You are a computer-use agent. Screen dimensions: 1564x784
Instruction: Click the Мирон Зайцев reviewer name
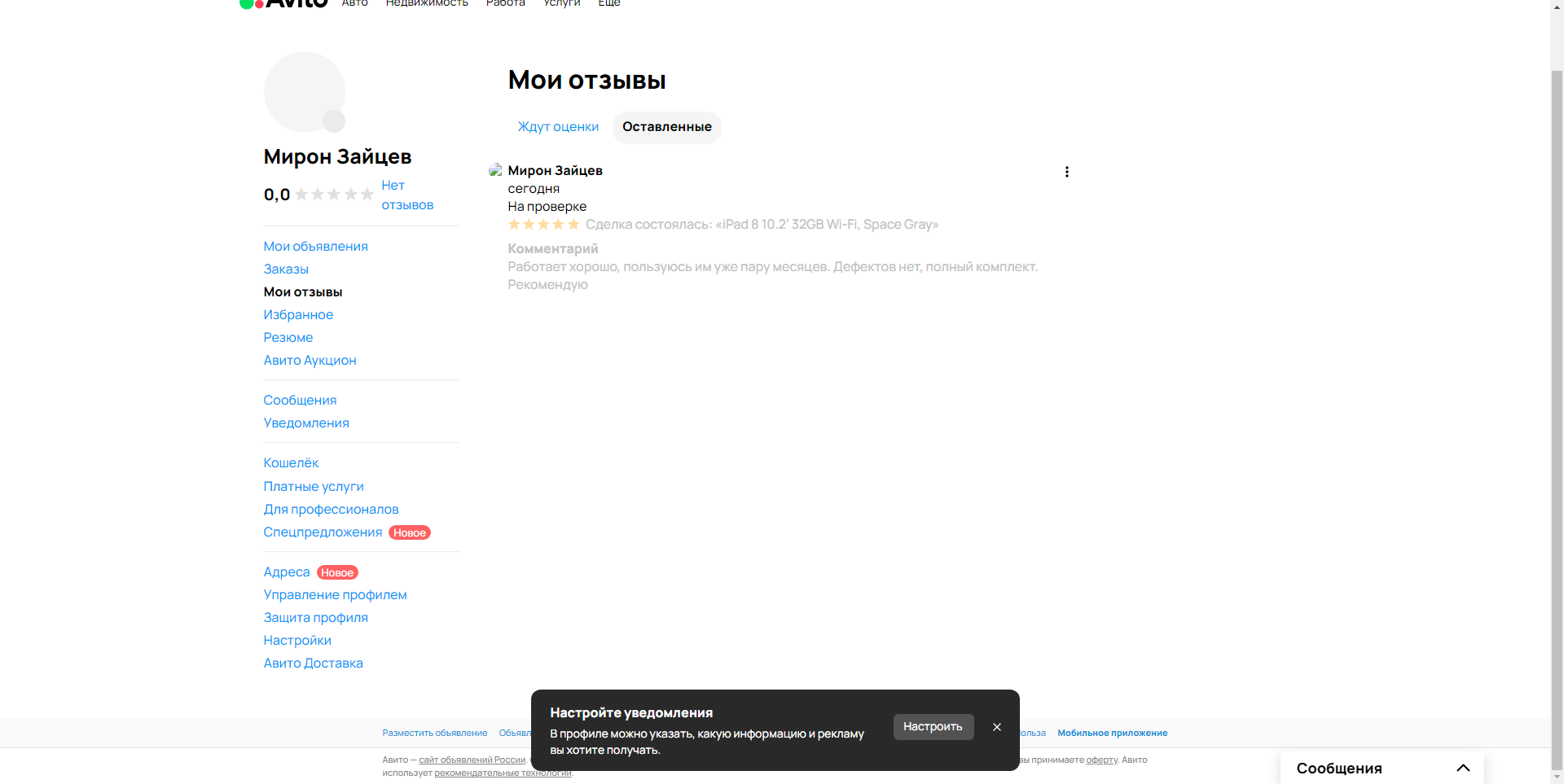click(555, 171)
